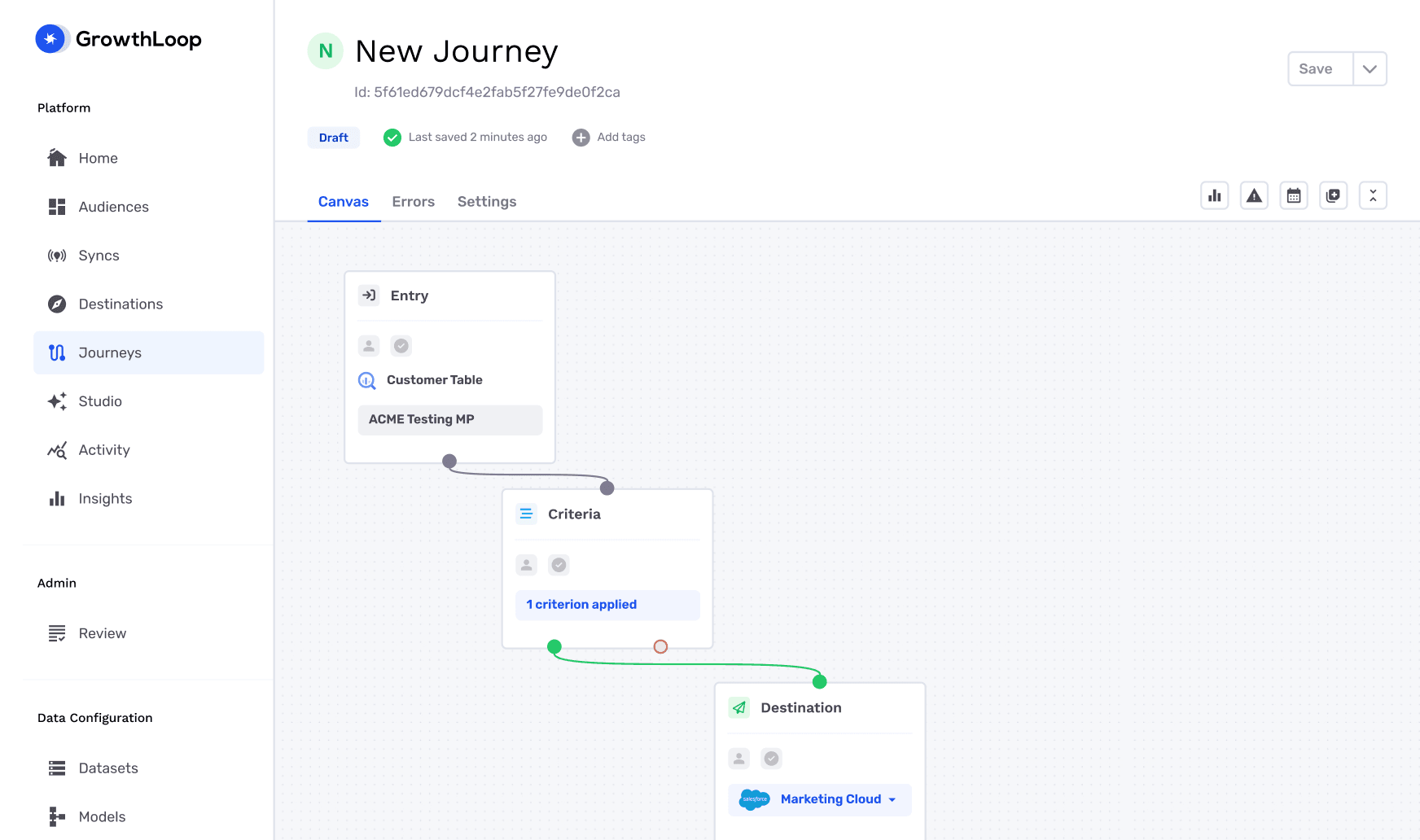Click the collapse canvas toolbar icon
This screenshot has width=1420, height=840.
point(1373,195)
